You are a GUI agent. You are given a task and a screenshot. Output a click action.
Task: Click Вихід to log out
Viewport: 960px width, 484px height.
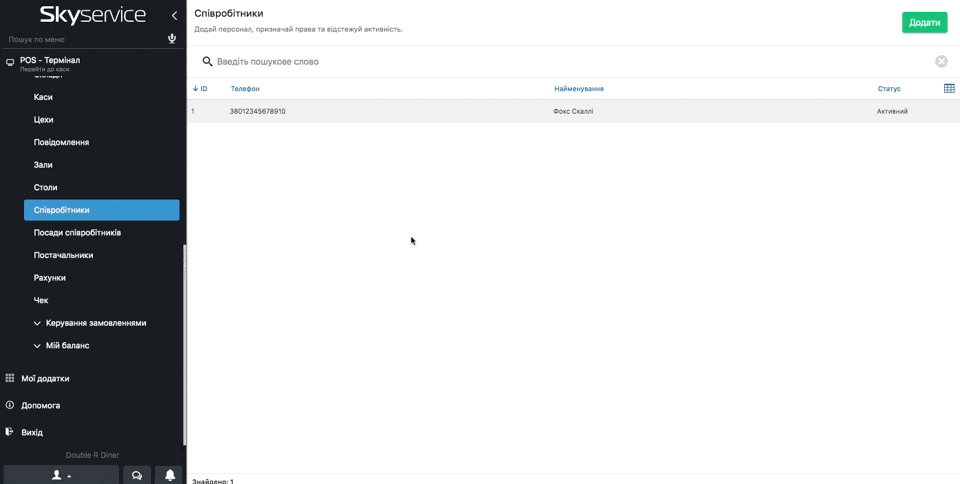pos(32,433)
